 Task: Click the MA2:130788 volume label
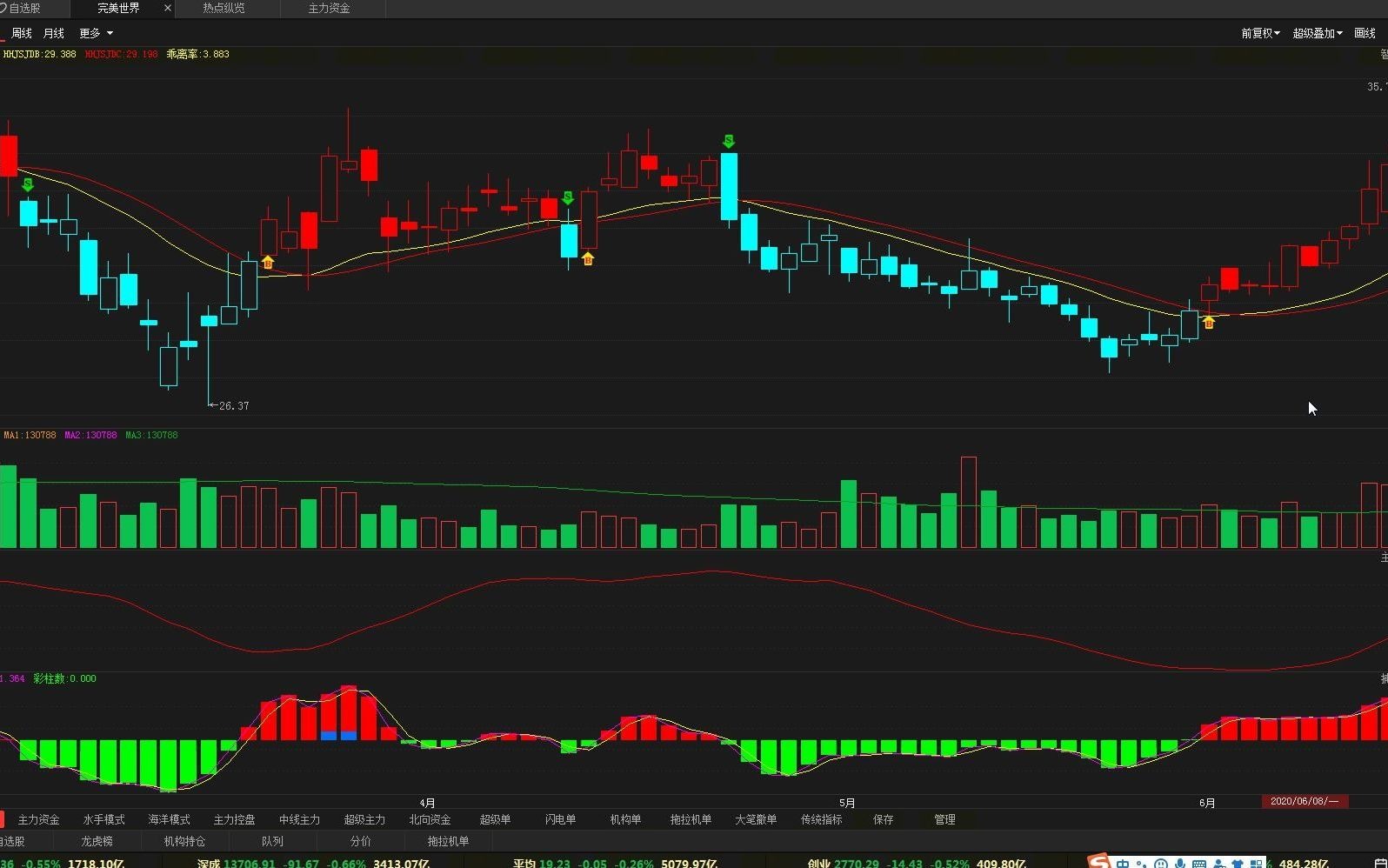(x=90, y=435)
